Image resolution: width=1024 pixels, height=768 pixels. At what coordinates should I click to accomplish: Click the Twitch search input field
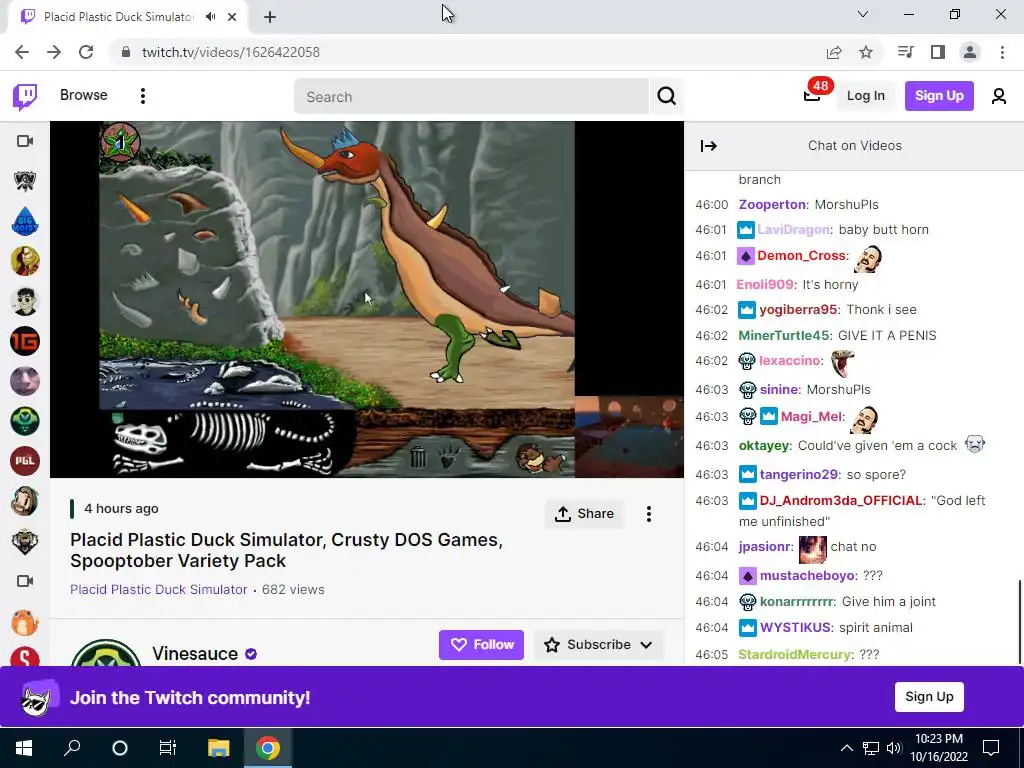pos(471,97)
